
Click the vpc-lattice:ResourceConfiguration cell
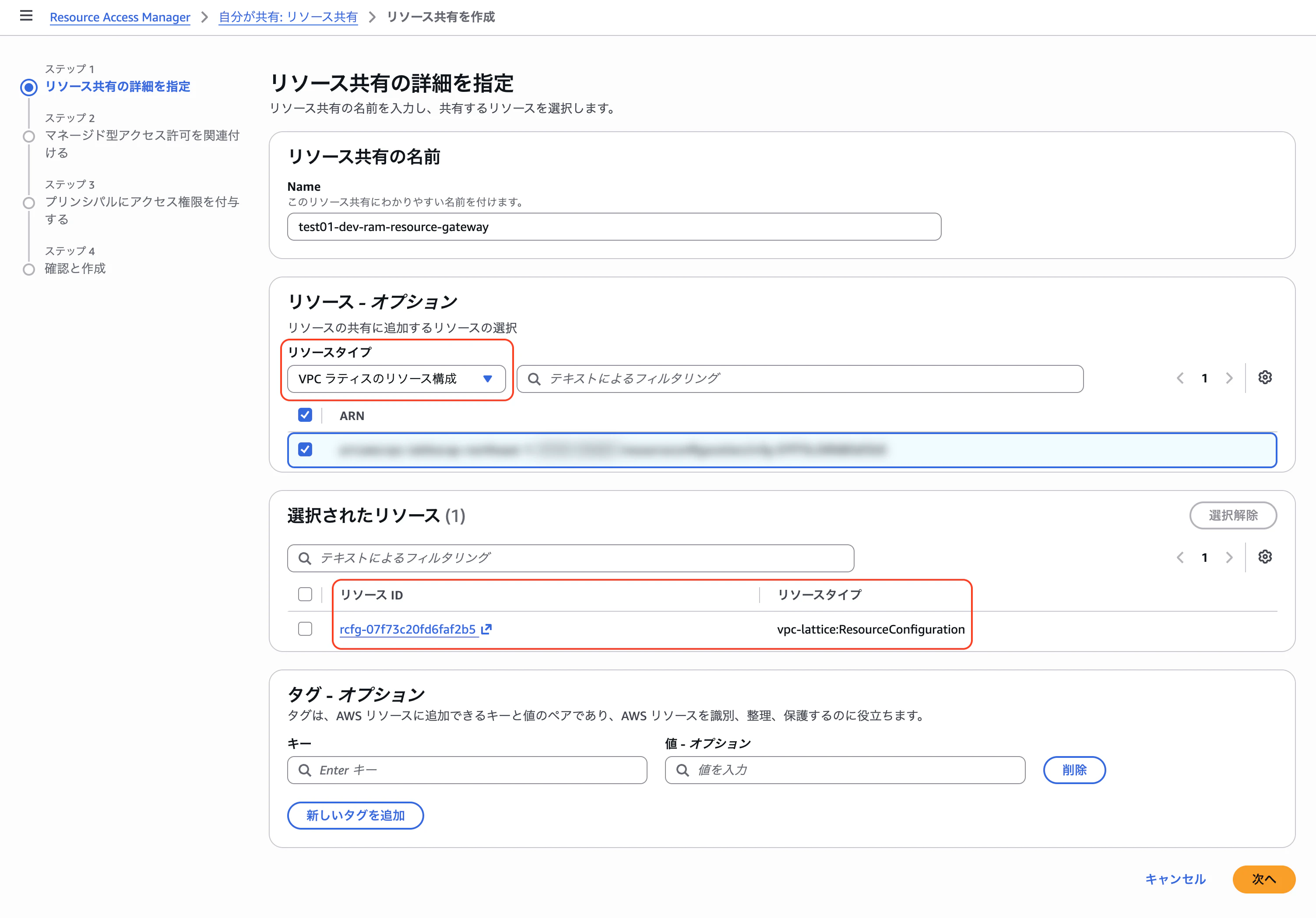871,629
